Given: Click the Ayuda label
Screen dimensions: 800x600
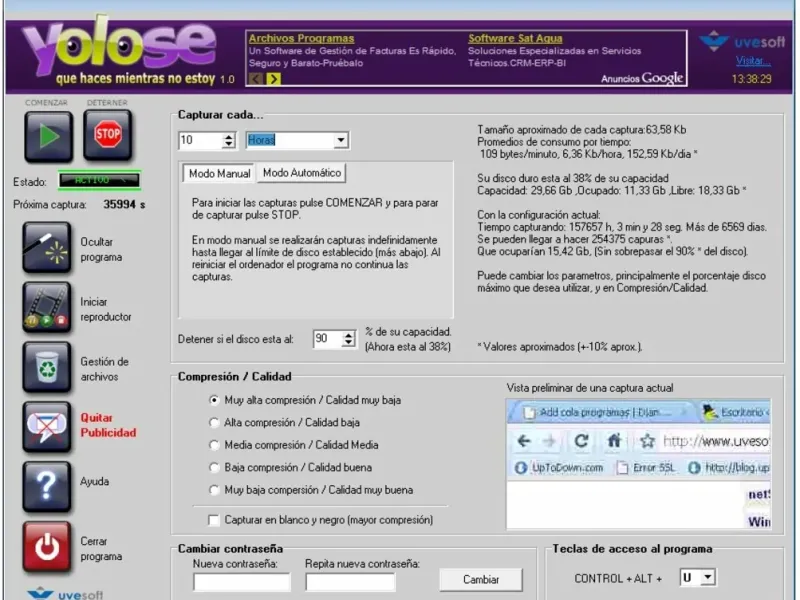Looking at the screenshot, I should click(x=94, y=482).
